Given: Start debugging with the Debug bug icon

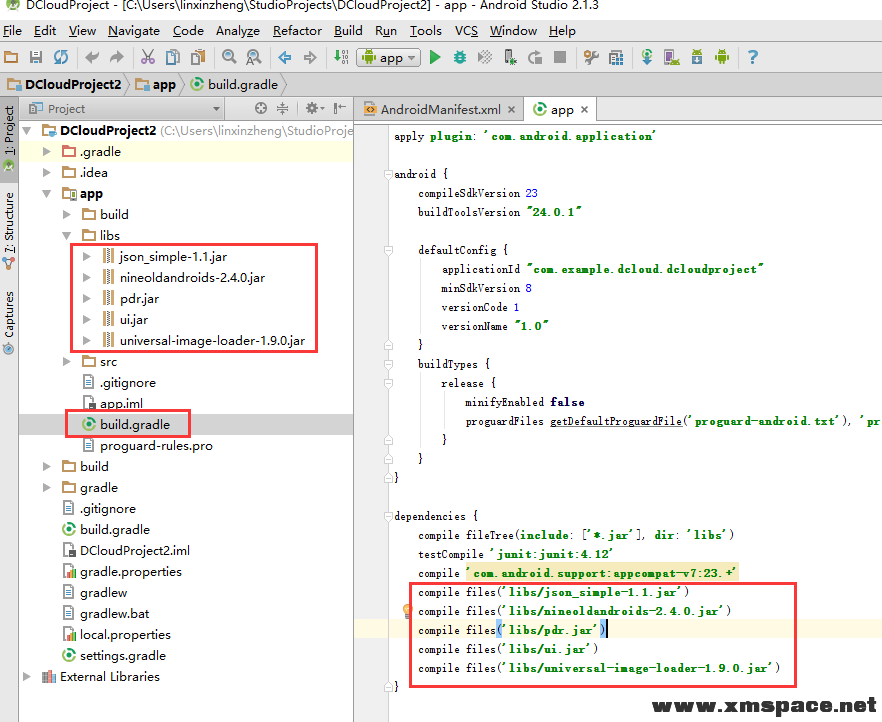Looking at the screenshot, I should coord(460,58).
